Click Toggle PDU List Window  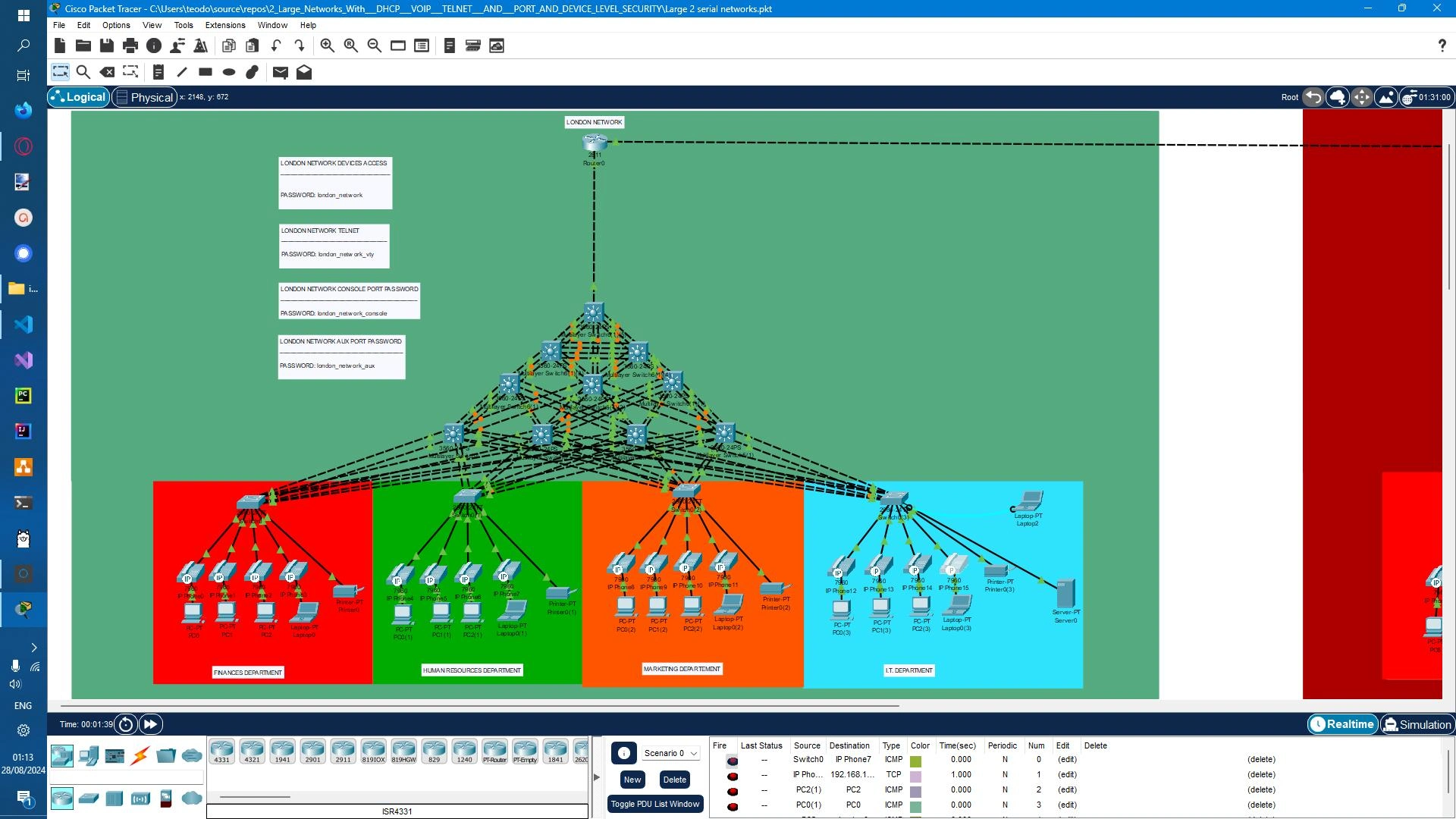tap(655, 804)
